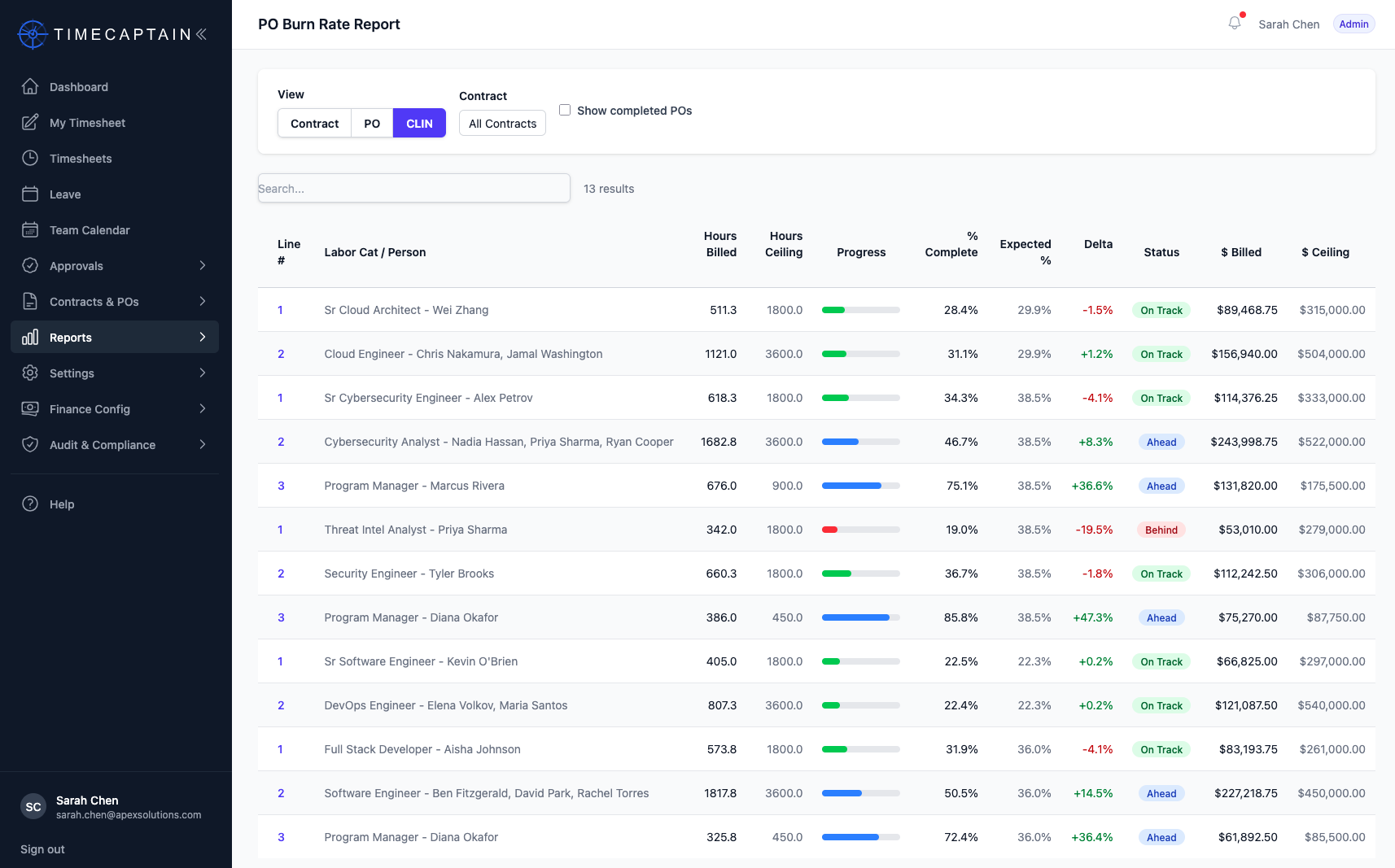The width and height of the screenshot is (1395, 868).
Task: Click the My Timesheet pencil icon
Action: [x=30, y=122]
